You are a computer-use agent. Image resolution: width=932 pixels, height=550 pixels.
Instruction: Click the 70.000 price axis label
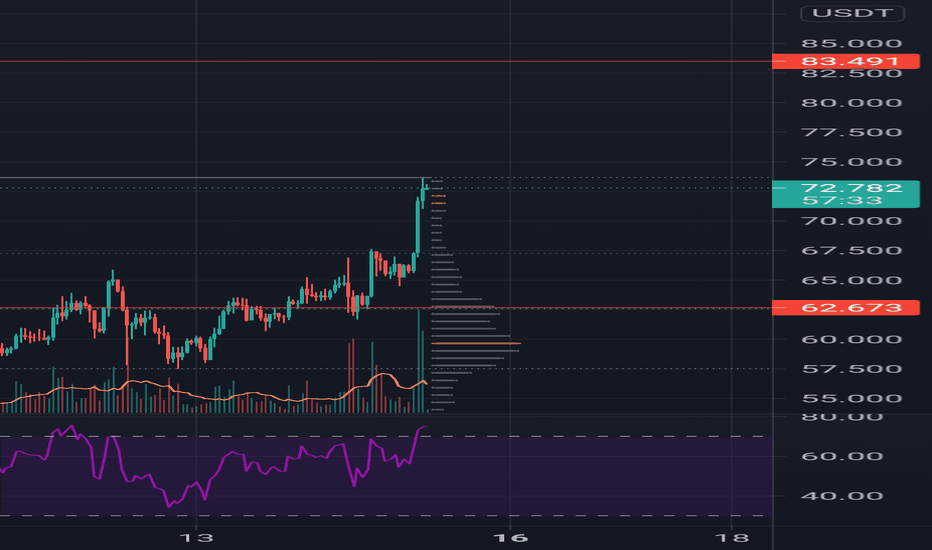coord(851,221)
